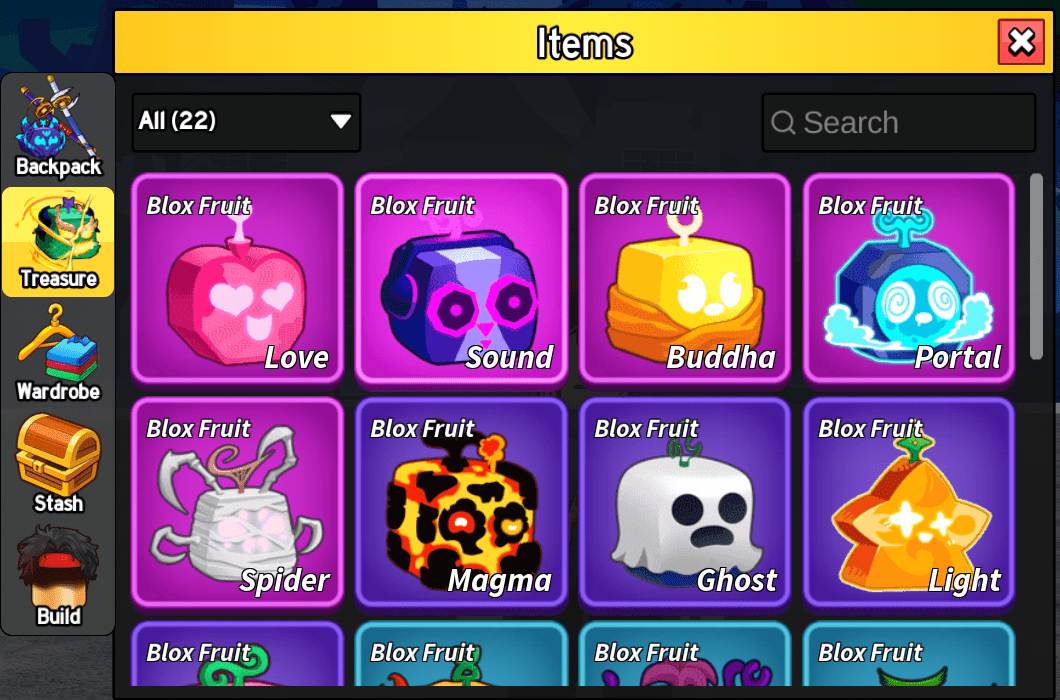Select the Light Blox Fruit
Screen dimensions: 1060x700
pos(909,502)
